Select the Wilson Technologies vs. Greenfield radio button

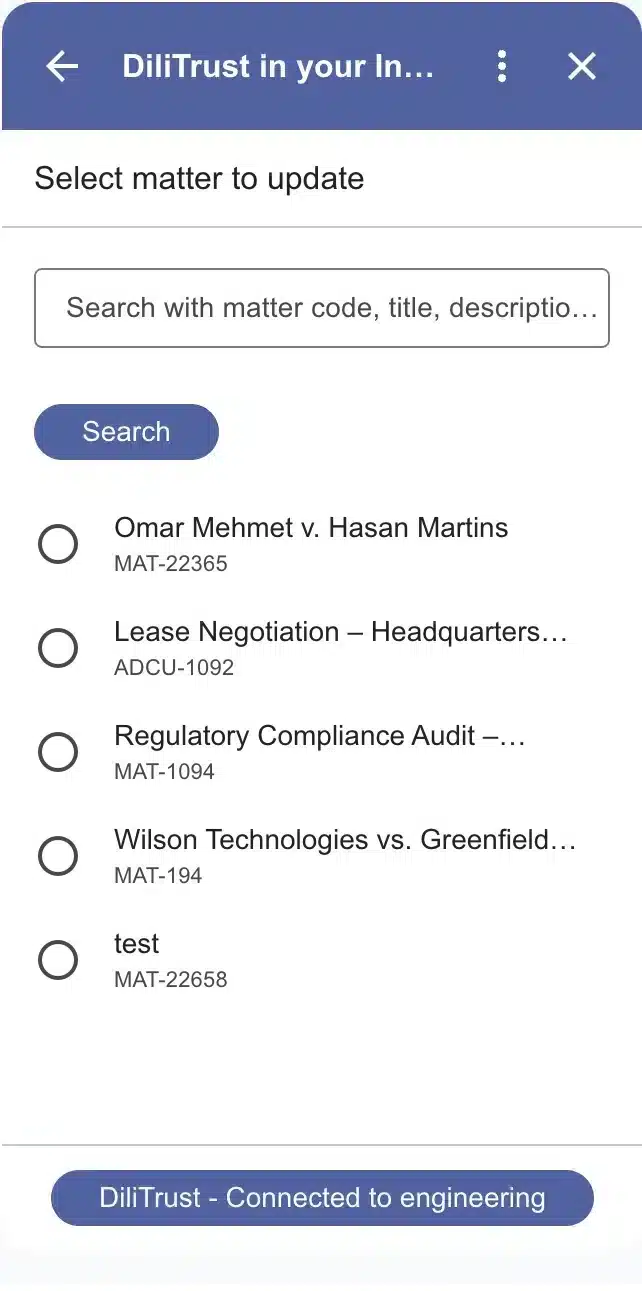[58, 856]
